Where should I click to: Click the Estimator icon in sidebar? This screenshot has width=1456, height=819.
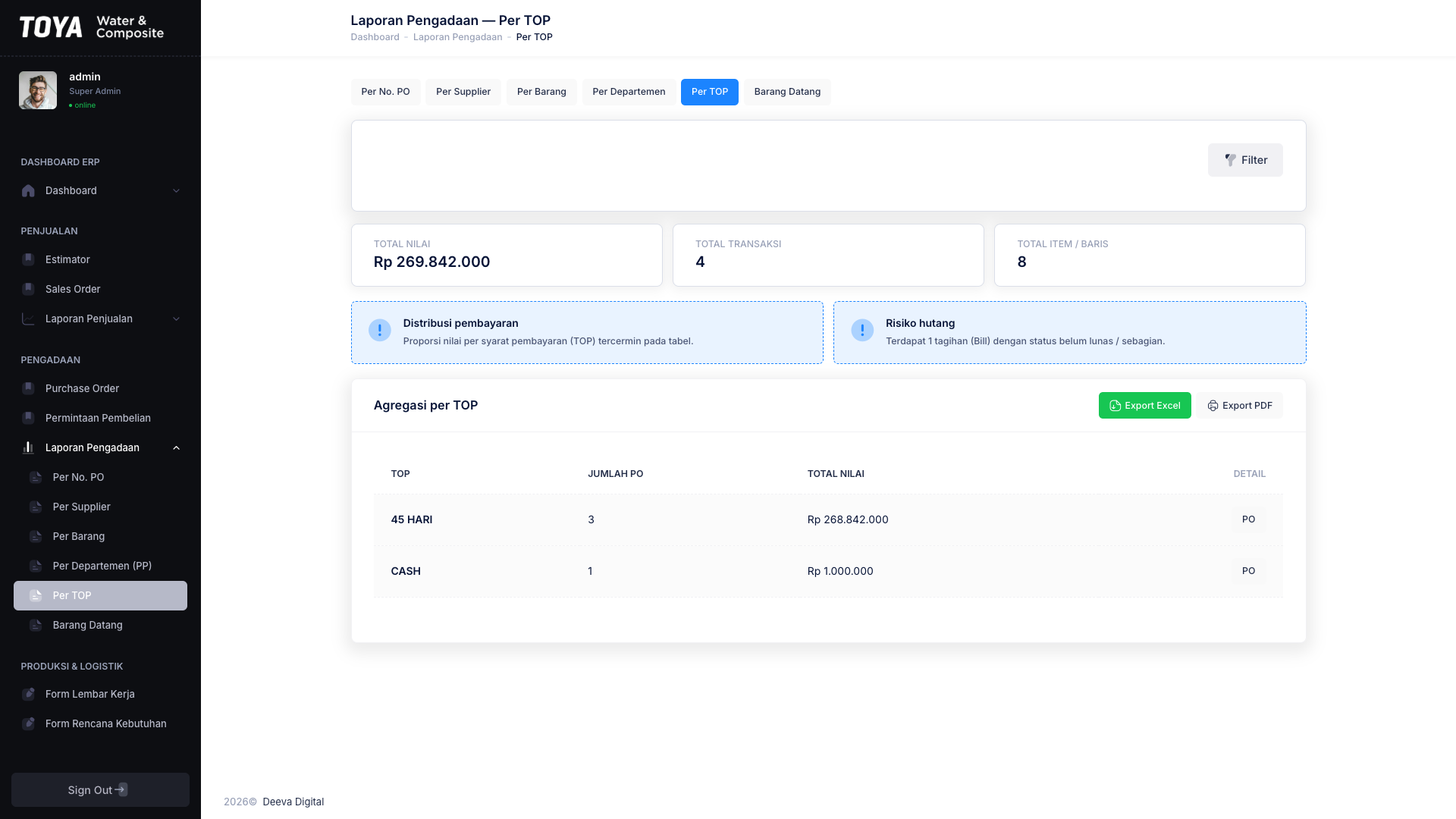coord(28,259)
